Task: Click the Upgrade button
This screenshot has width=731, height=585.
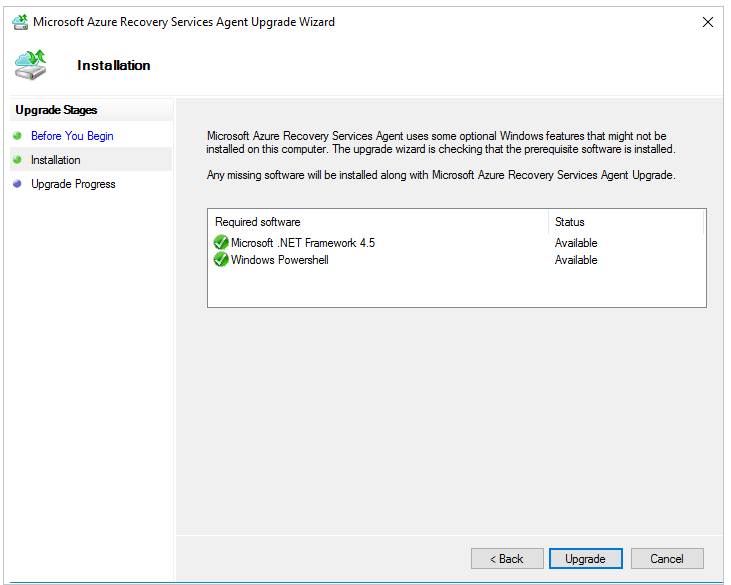Action: point(586,558)
